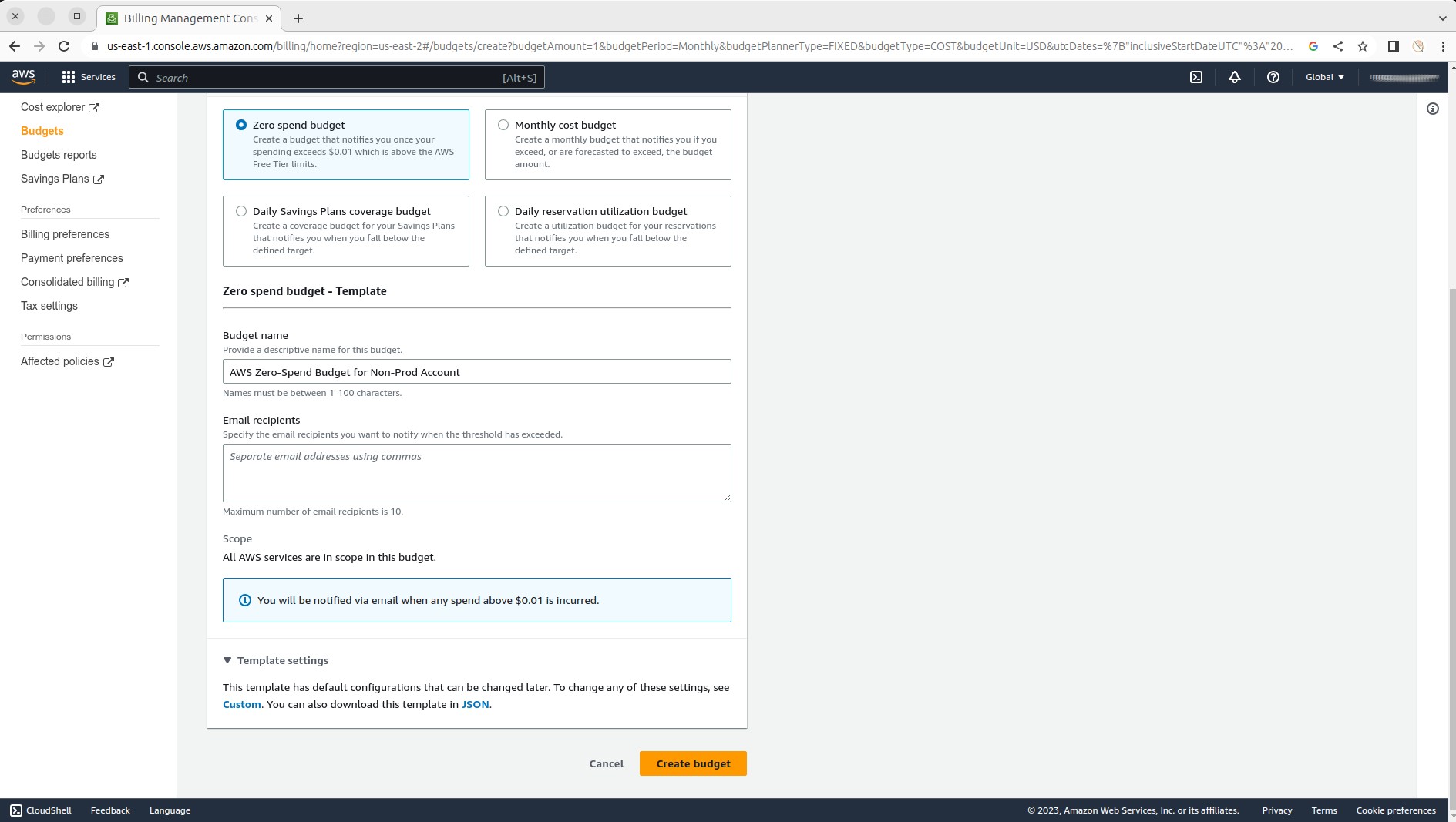The image size is (1456, 822).
Task: Click the extension icon next to side panel
Action: tap(1418, 46)
